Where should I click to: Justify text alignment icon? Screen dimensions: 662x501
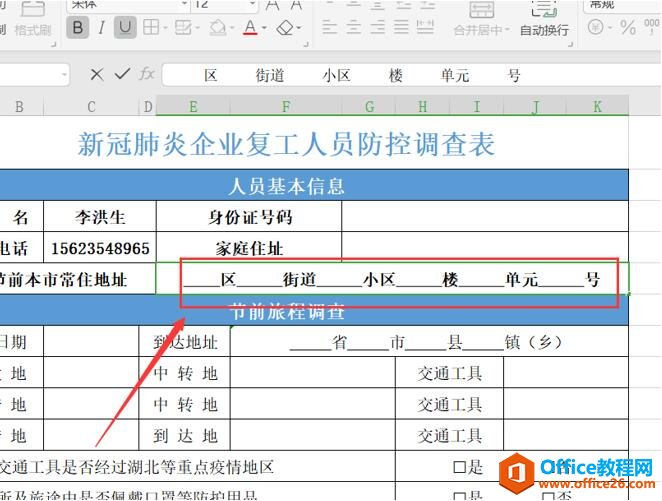(x=401, y=27)
